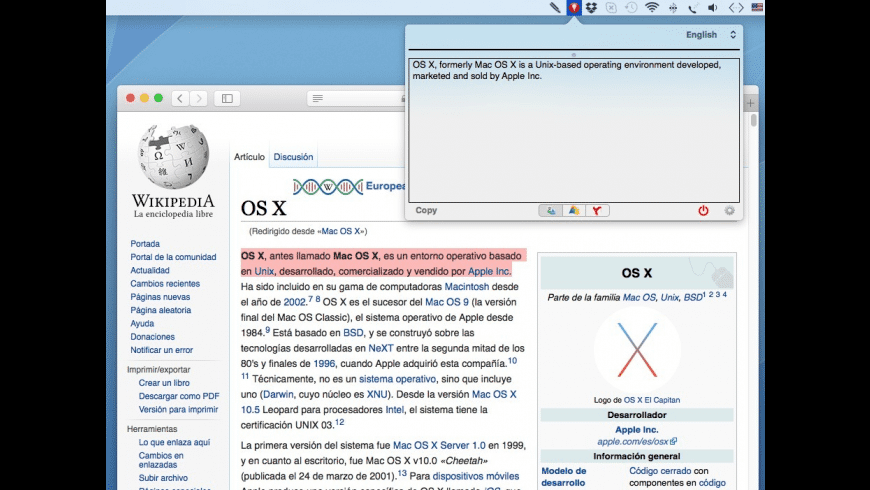Open translator settings gear
The image size is (870, 490).
[x=729, y=210]
